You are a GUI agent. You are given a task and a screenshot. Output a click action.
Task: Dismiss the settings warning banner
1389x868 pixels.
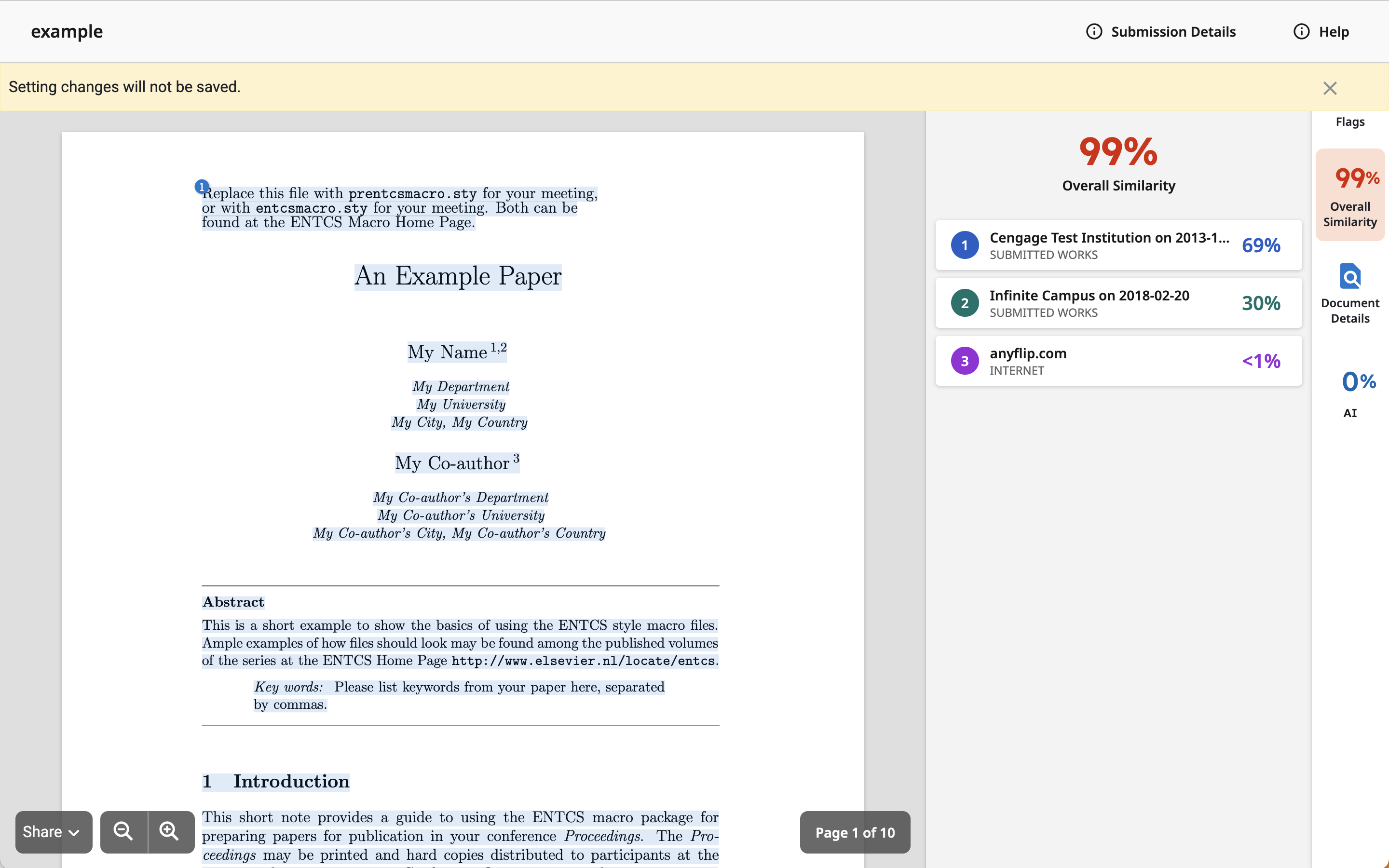1329,88
